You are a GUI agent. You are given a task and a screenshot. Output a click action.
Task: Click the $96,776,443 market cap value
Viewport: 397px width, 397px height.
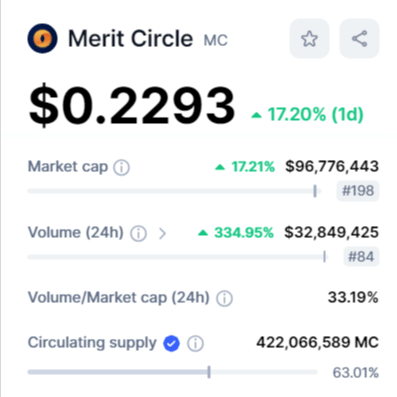pyautogui.click(x=332, y=166)
